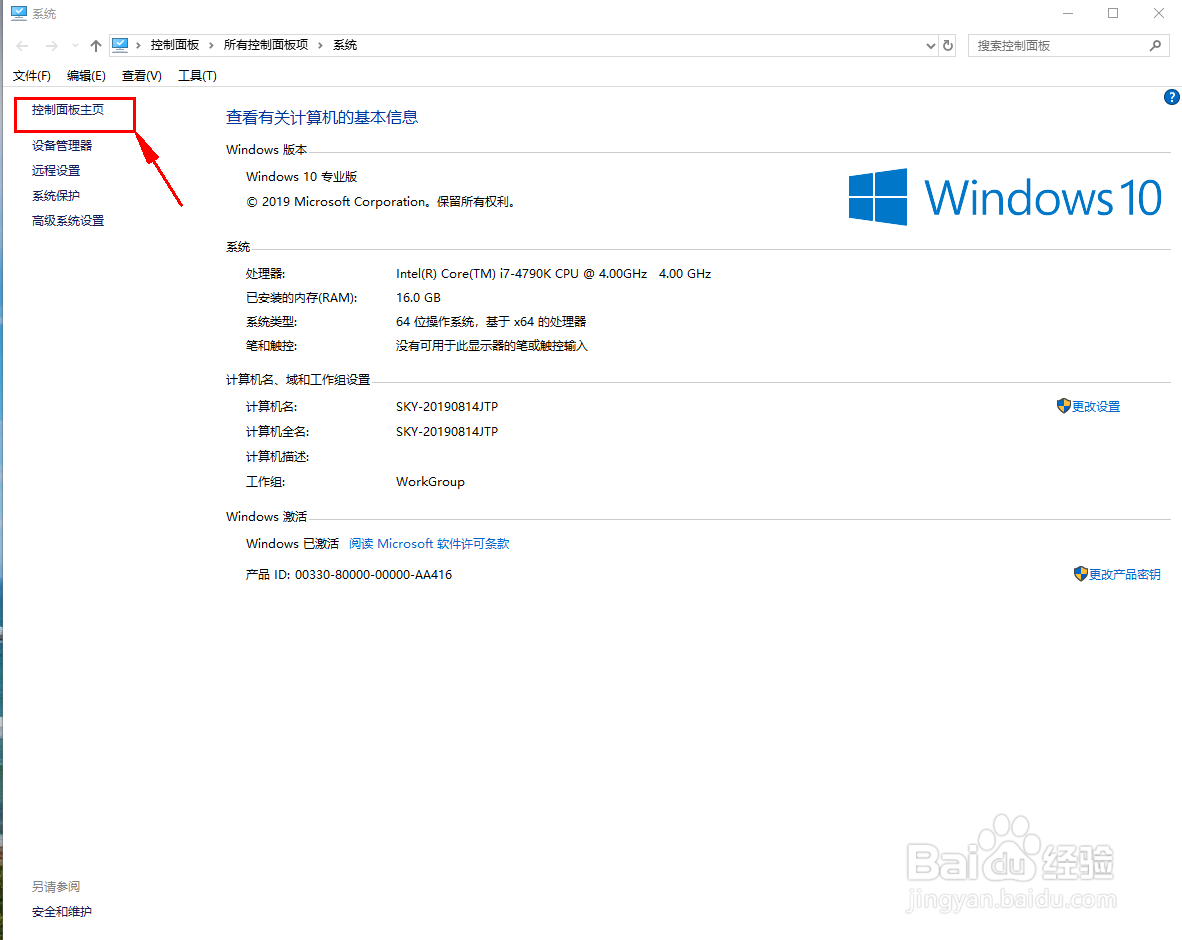Click the 更改产品密钥 link
This screenshot has height=940, width=1182.
coord(1125,574)
